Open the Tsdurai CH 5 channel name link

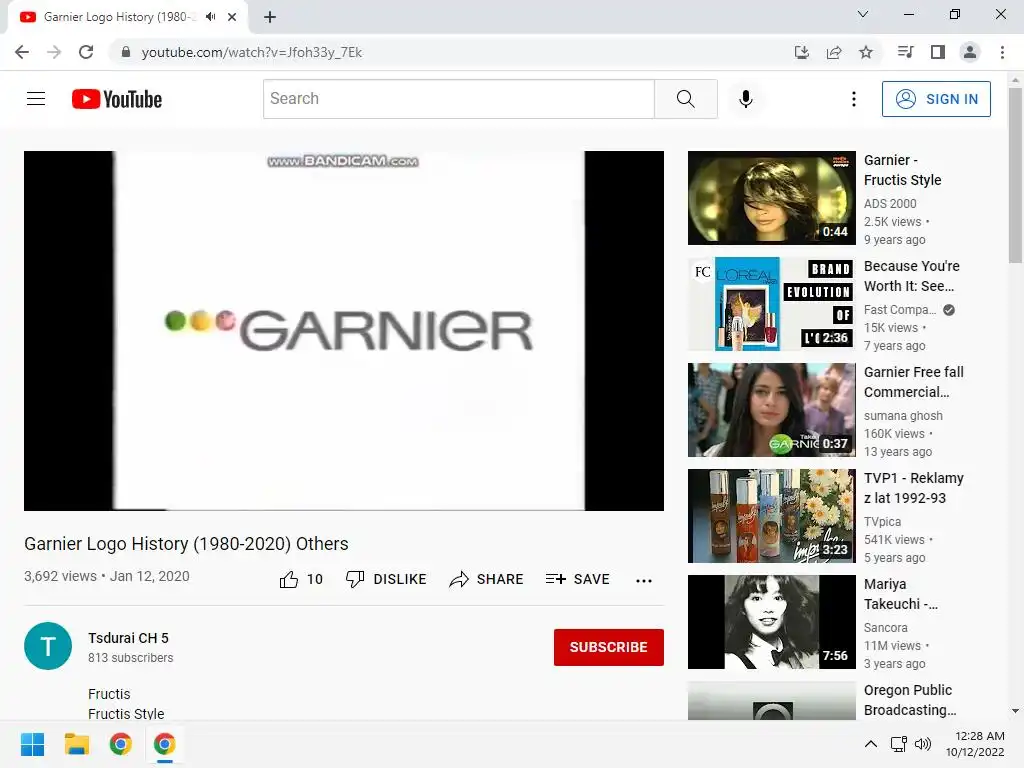pos(129,638)
